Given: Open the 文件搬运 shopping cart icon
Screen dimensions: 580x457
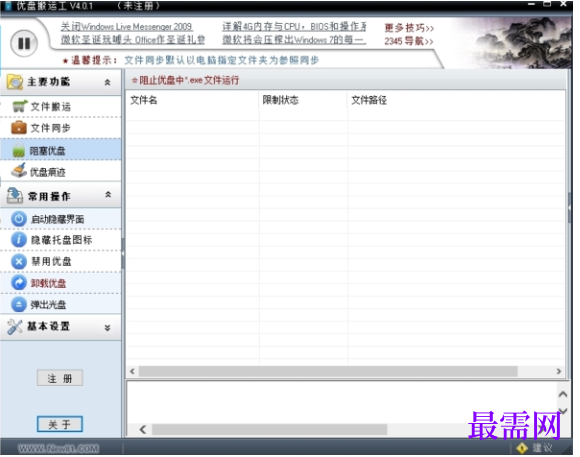Looking at the screenshot, I should (19, 106).
